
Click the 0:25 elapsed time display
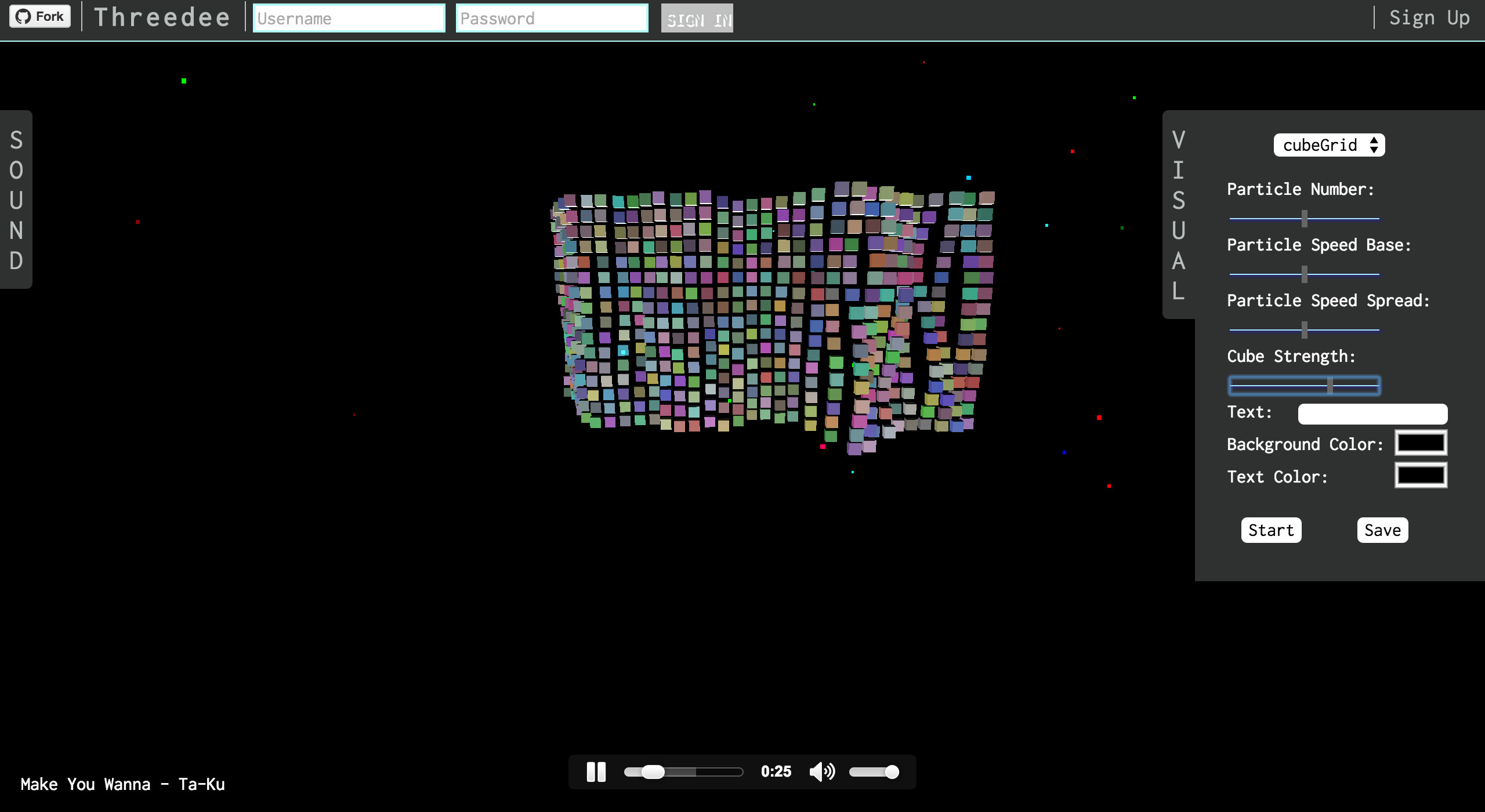pos(776,772)
